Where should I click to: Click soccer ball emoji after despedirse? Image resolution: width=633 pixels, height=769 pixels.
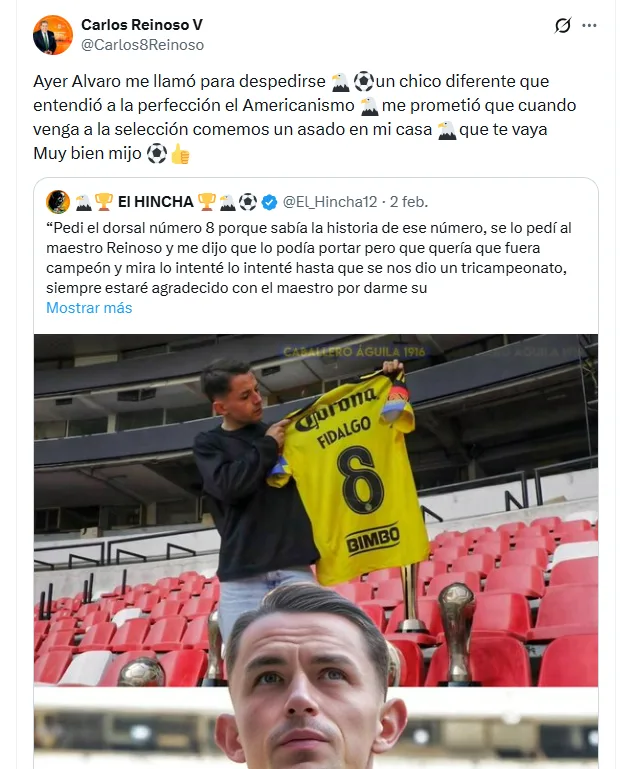point(363,81)
